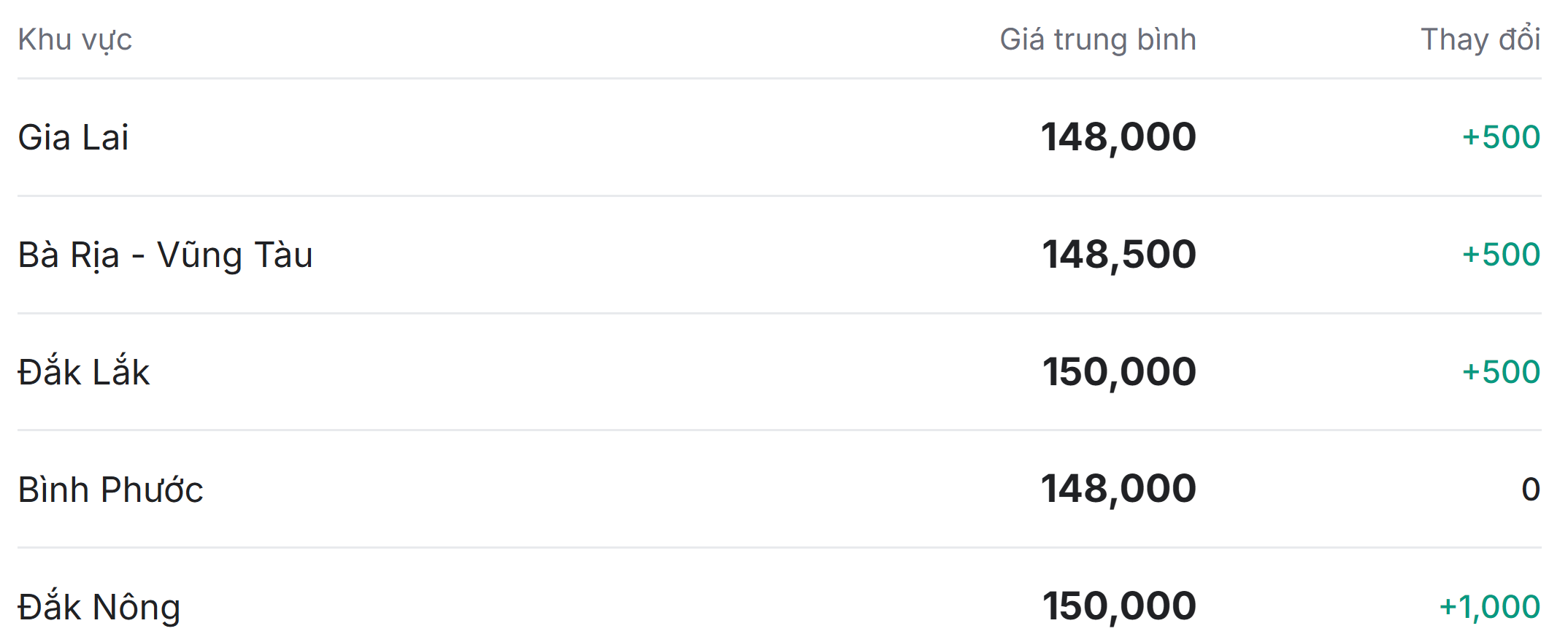The width and height of the screenshot is (1568, 642).
Task: Click Đắk Nông's average price 150,000
Action: pyautogui.click(x=1118, y=606)
